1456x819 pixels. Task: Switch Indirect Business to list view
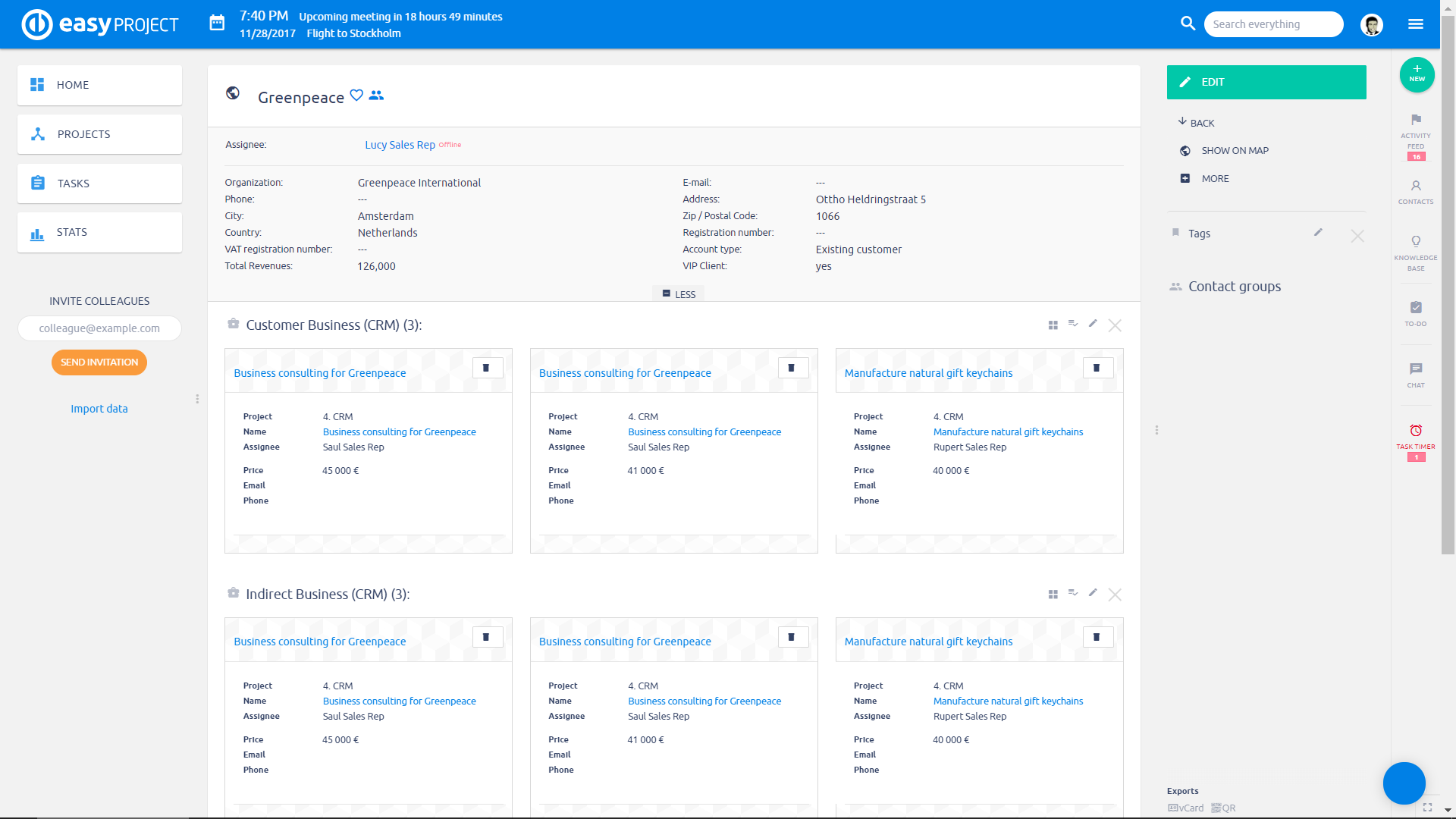click(x=1073, y=592)
